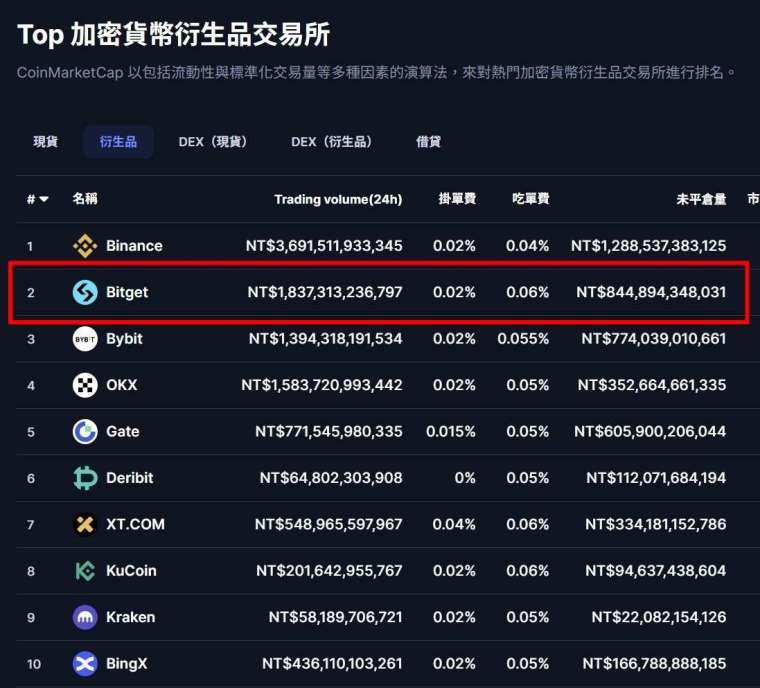Select the 衍生品 tab

[x=118, y=142]
